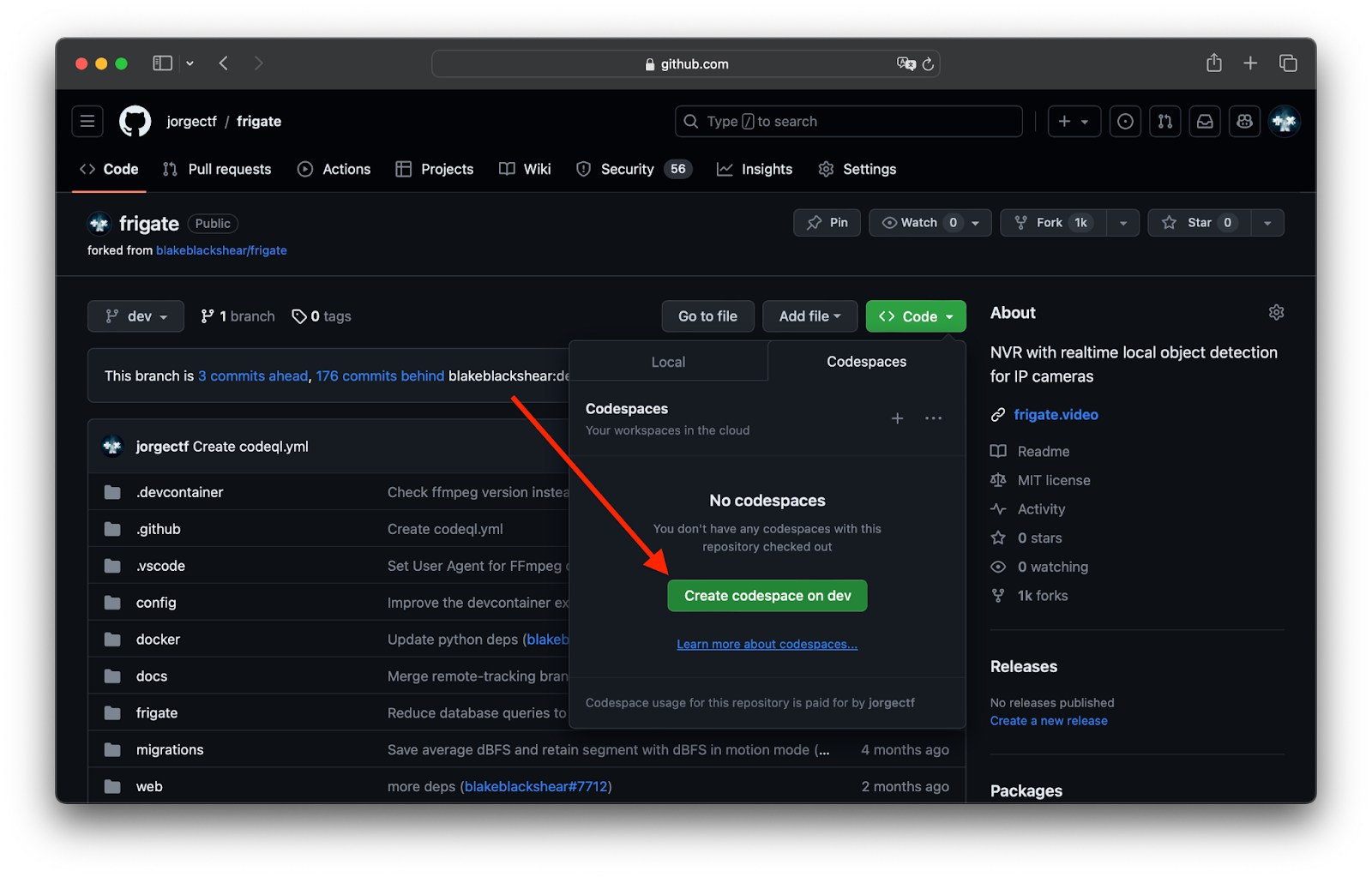Open the Projects tab
The width and height of the screenshot is (1372, 877).
[435, 170]
